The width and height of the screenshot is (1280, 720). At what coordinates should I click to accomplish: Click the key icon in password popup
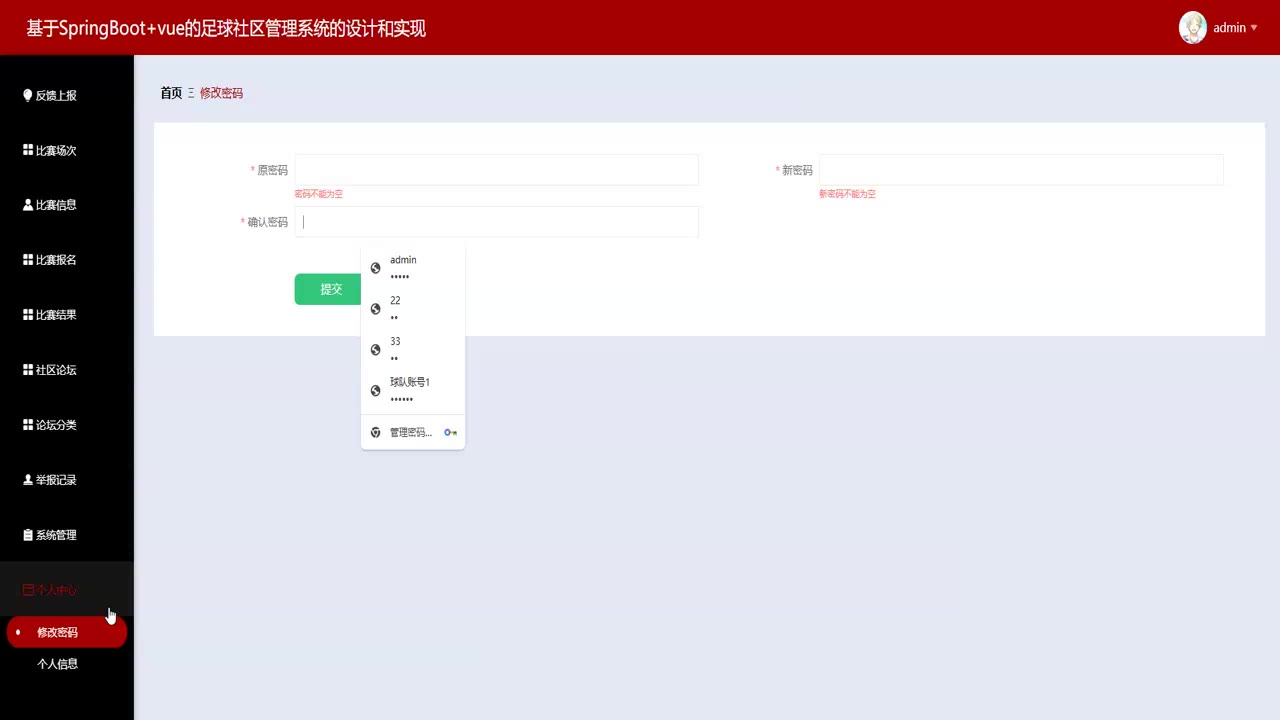point(451,433)
